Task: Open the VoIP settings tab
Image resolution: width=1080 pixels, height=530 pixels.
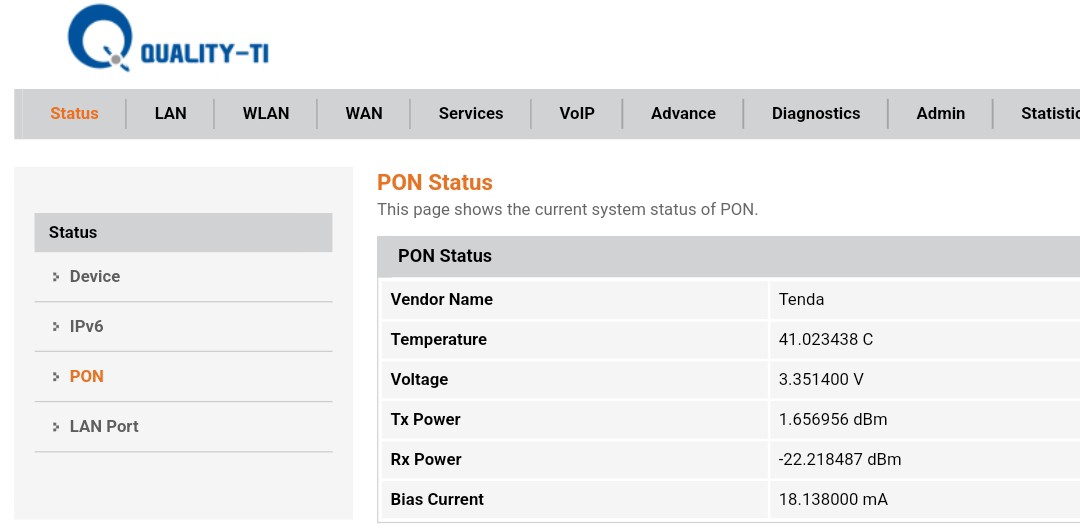Action: [x=577, y=114]
